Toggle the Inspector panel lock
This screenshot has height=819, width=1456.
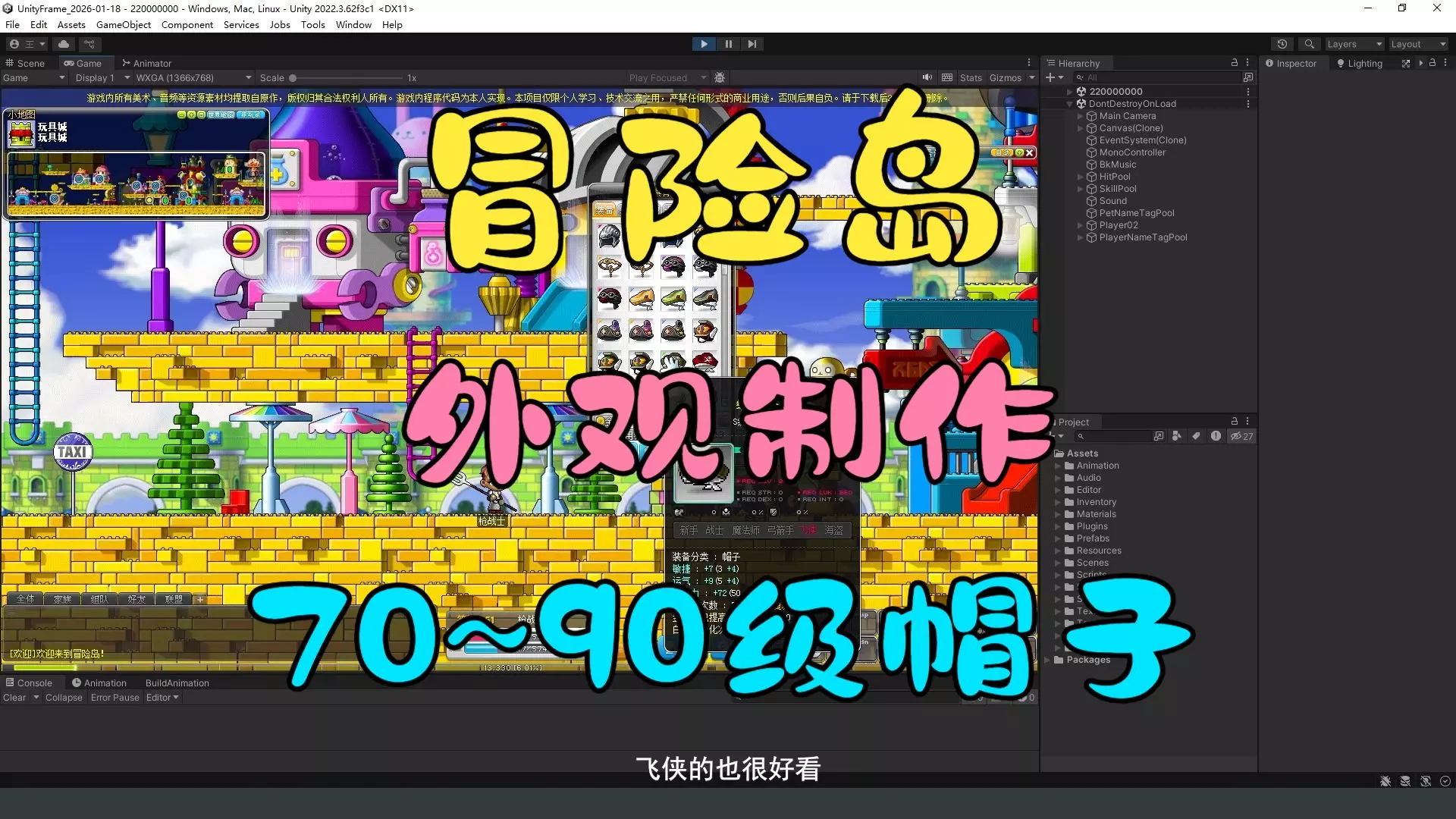pyautogui.click(x=1432, y=63)
